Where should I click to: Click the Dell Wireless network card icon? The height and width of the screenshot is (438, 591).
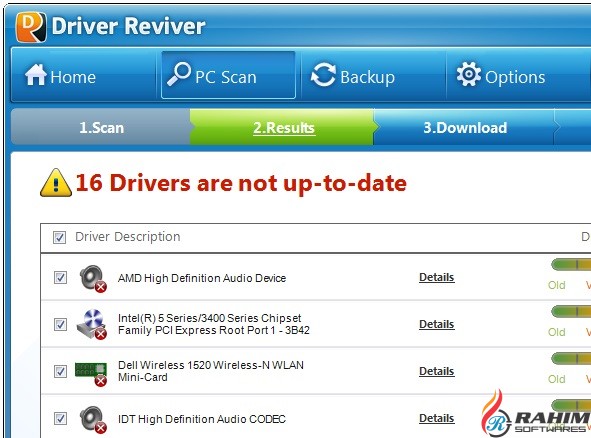click(91, 374)
